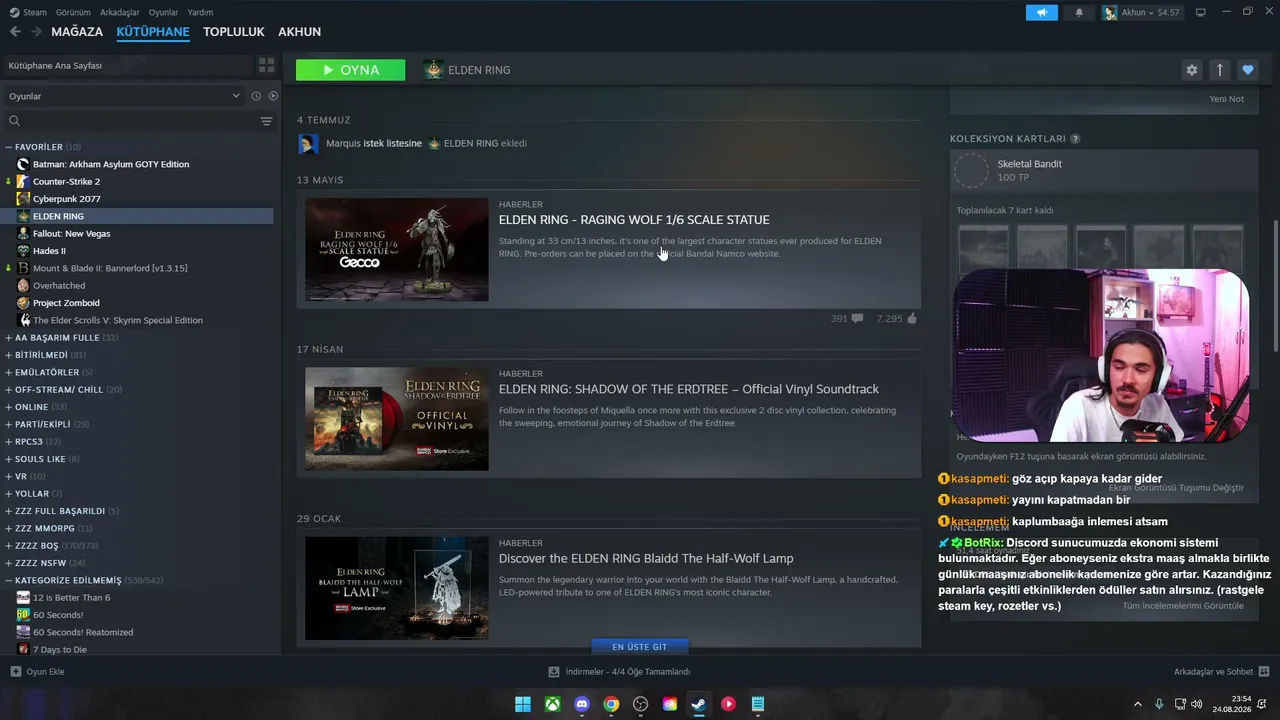Open the Raging Wolf statue thumbnail

click(x=397, y=250)
